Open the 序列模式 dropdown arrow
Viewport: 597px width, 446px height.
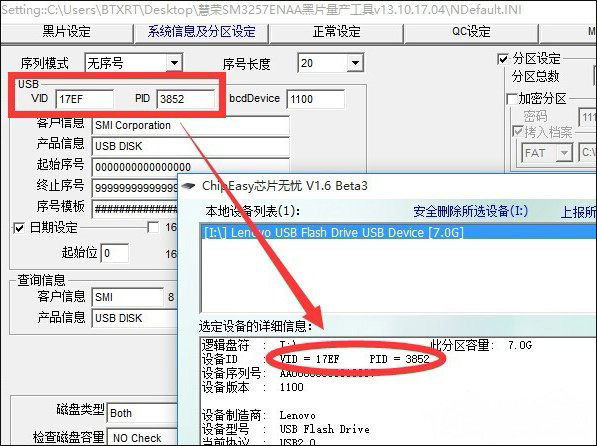coord(174,63)
